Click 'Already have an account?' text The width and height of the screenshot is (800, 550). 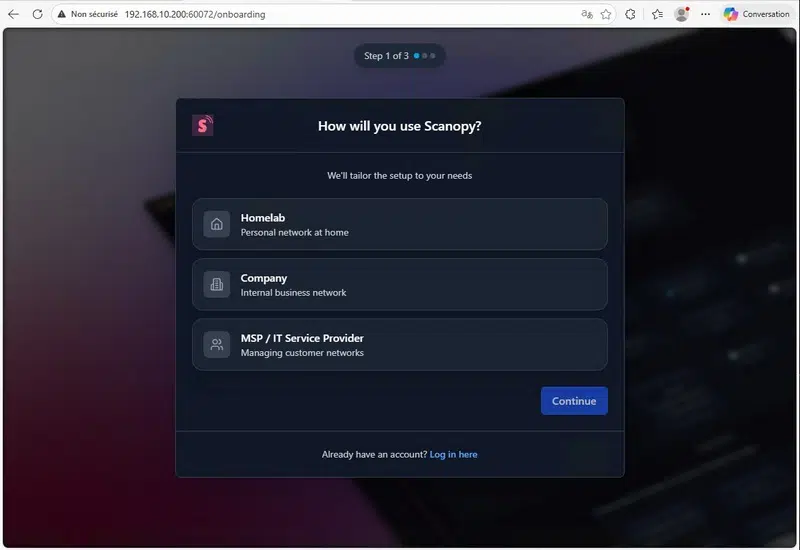[374, 455]
